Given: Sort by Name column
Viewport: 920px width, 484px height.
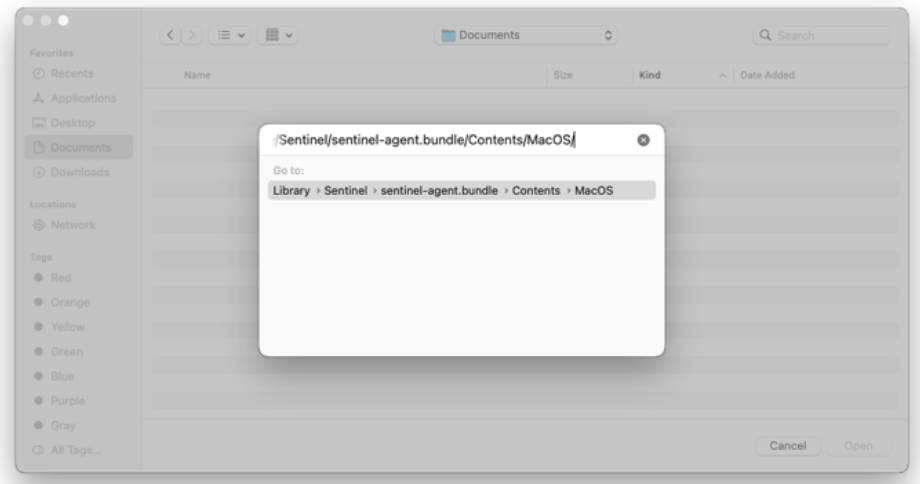Looking at the screenshot, I should pos(197,75).
